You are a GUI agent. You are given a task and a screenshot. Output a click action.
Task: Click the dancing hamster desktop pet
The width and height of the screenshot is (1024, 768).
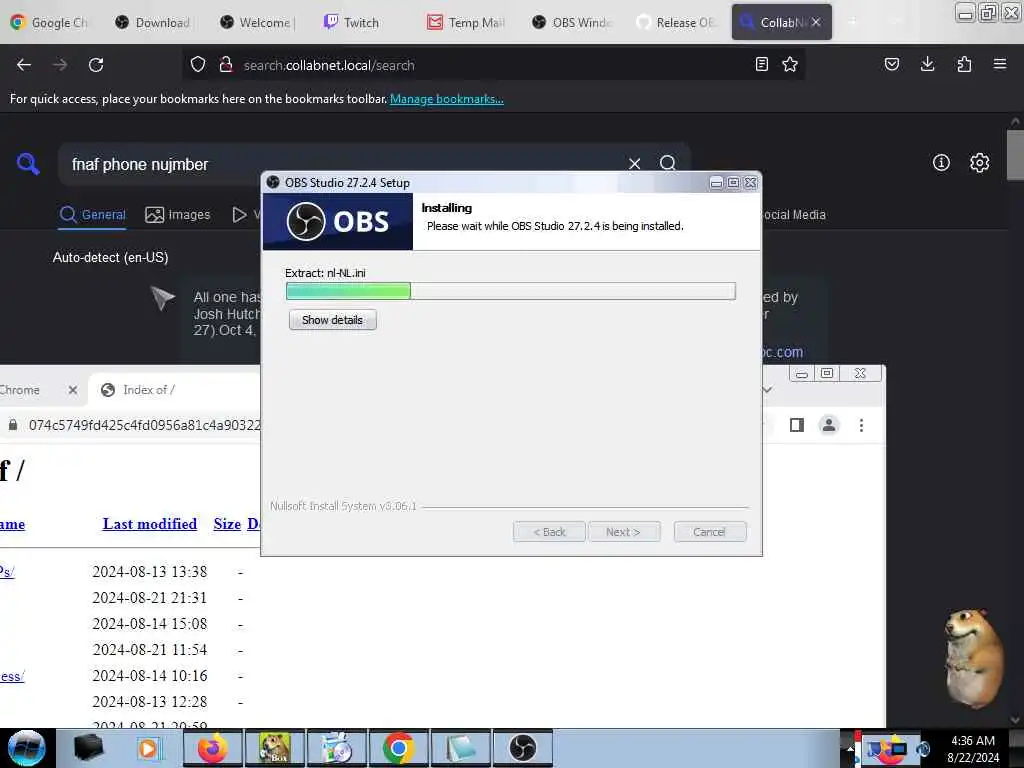point(974,658)
